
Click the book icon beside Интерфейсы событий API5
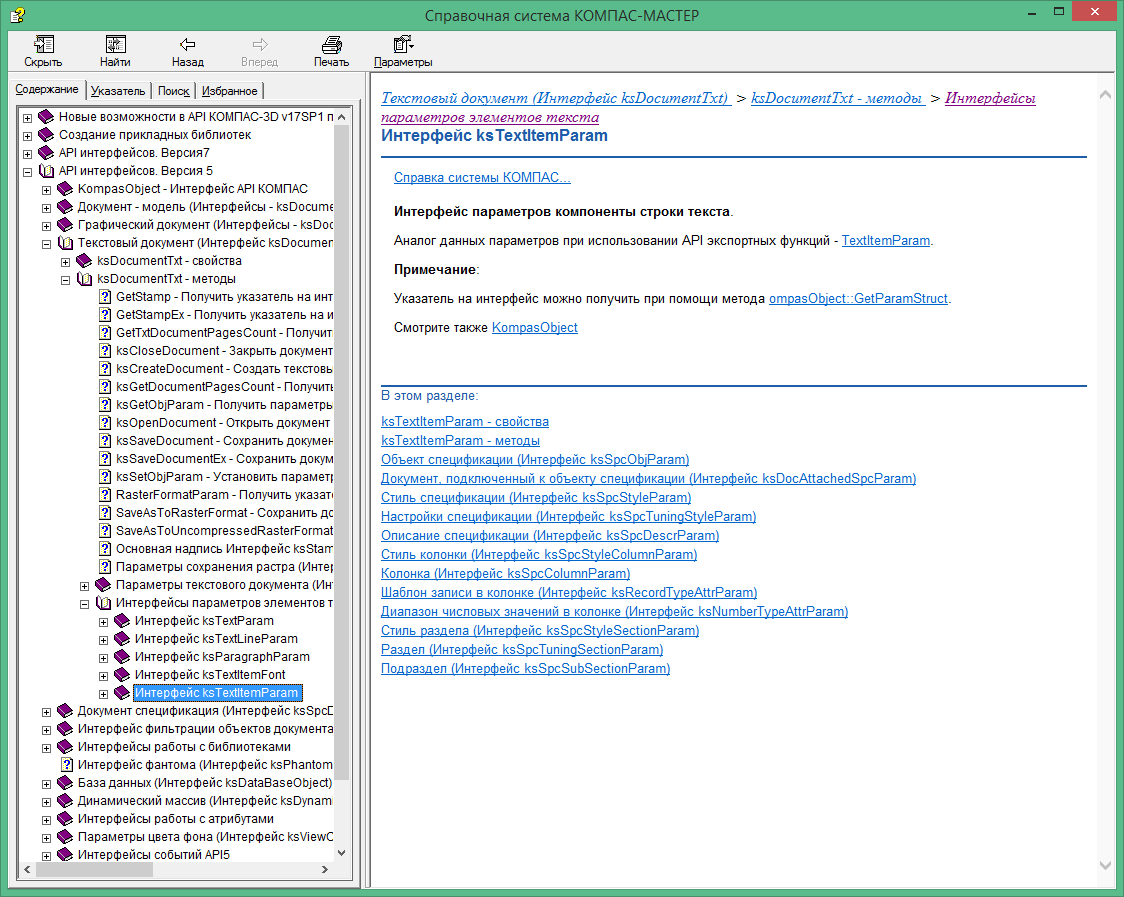(x=65, y=855)
